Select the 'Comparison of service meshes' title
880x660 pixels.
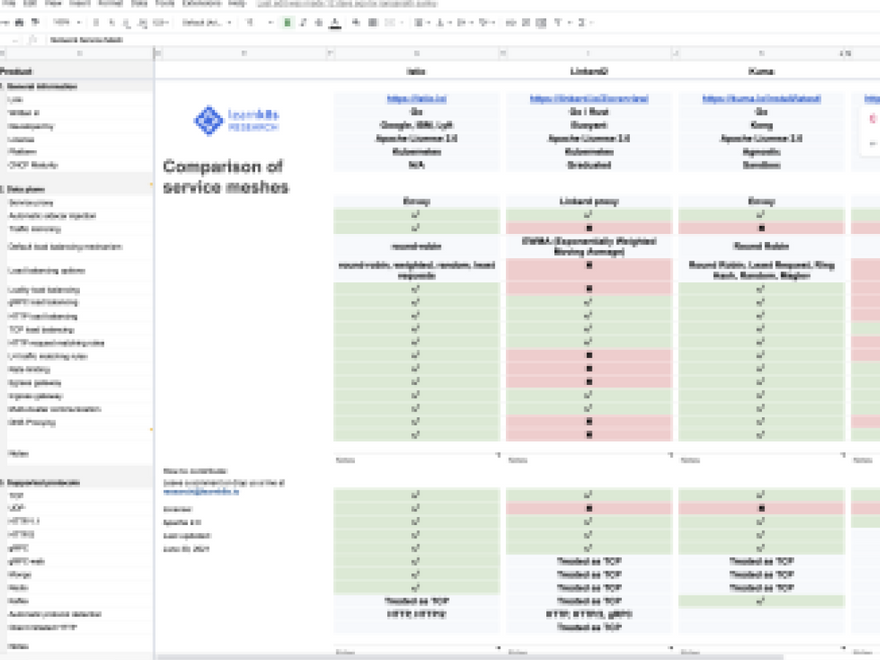(x=226, y=177)
